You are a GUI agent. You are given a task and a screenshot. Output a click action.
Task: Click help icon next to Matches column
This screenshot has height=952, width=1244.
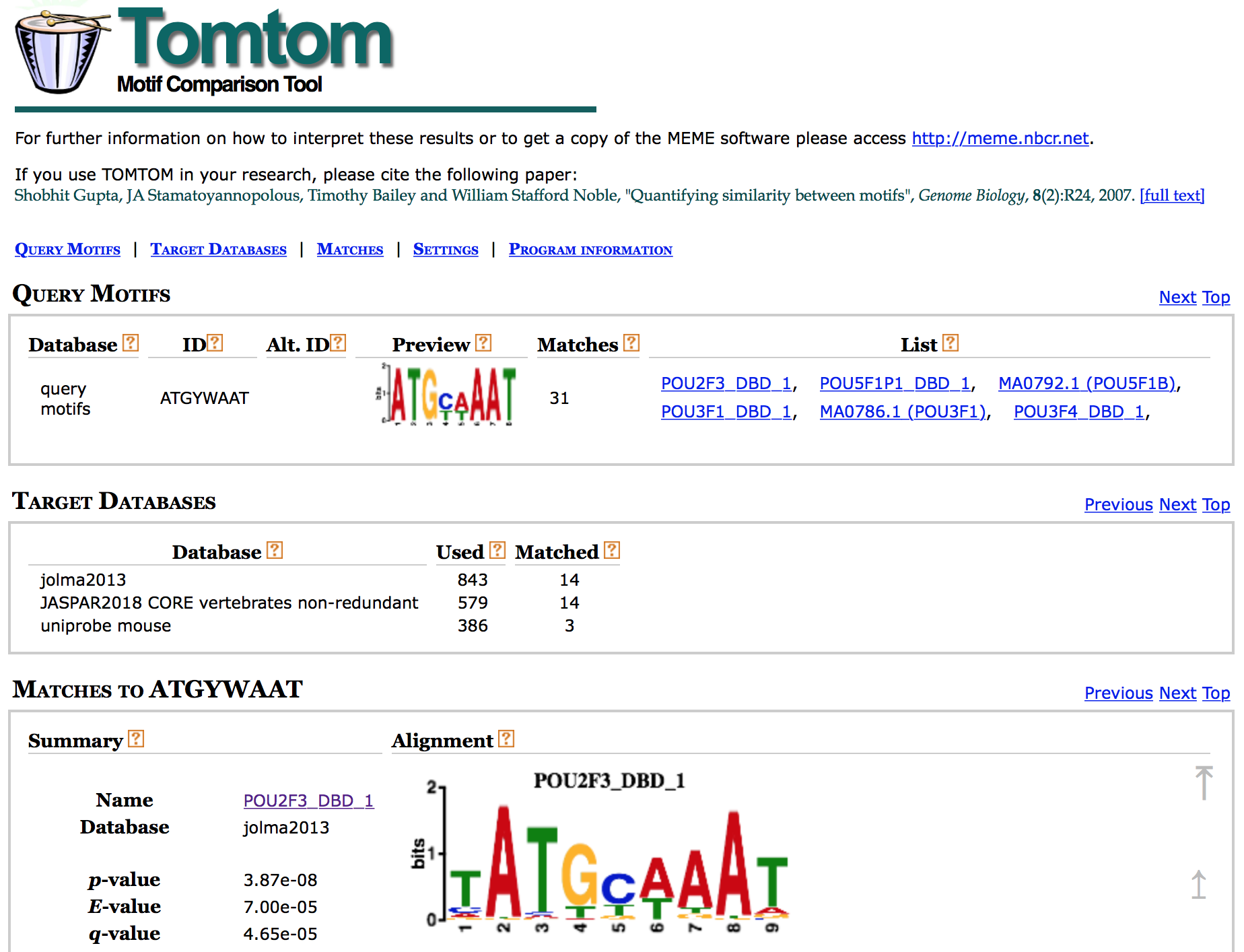631,343
